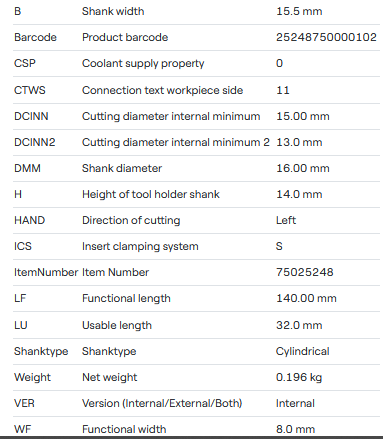The height and width of the screenshot is (439, 383).
Task: Click the Coolant supply property label
Action: point(143,63)
